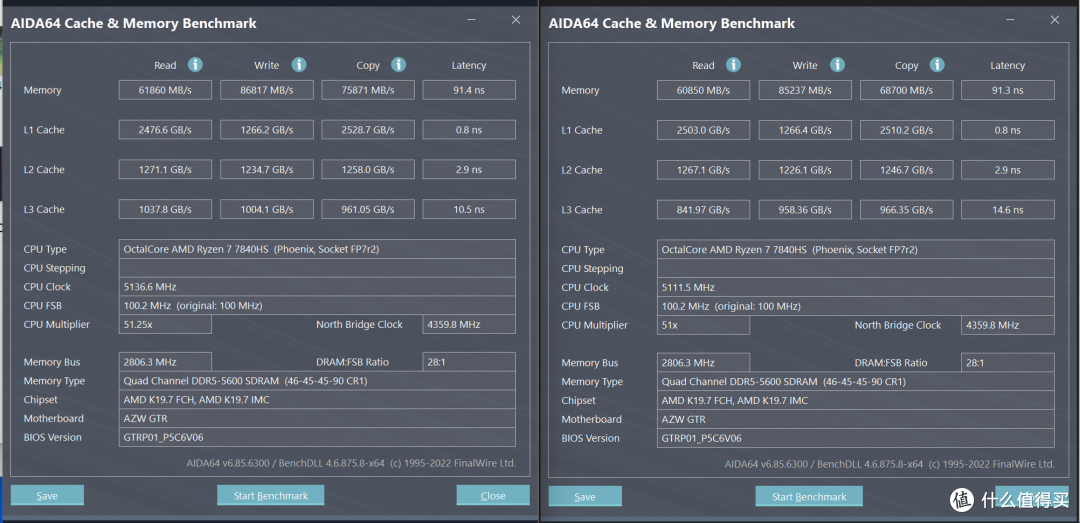Select L1 Cache copy 2510.2 GB/s
This screenshot has height=523, width=1080.
click(x=906, y=130)
